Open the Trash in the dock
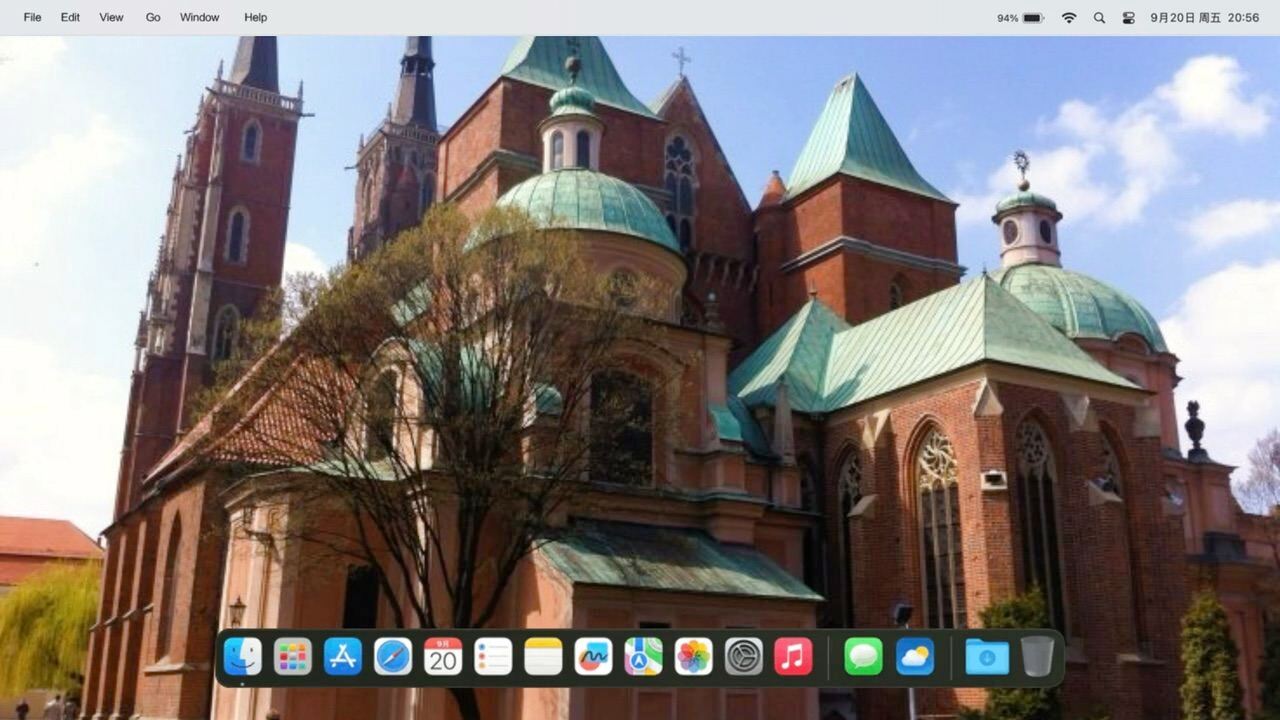 [1037, 657]
